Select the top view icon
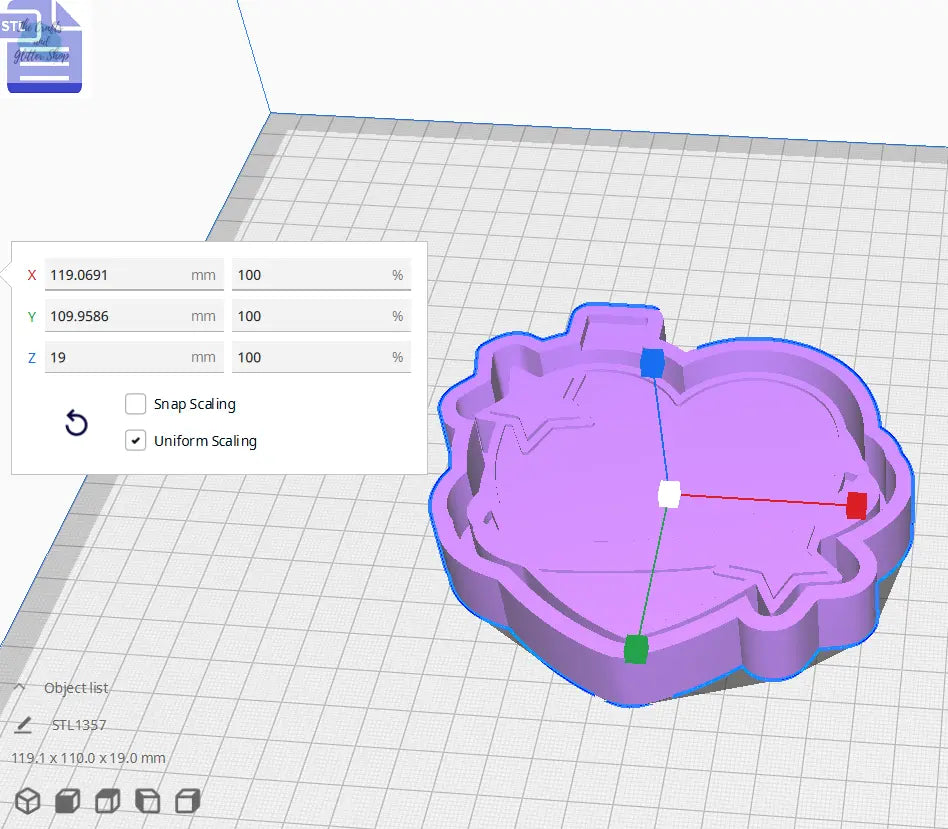This screenshot has height=829, width=948. click(106, 800)
